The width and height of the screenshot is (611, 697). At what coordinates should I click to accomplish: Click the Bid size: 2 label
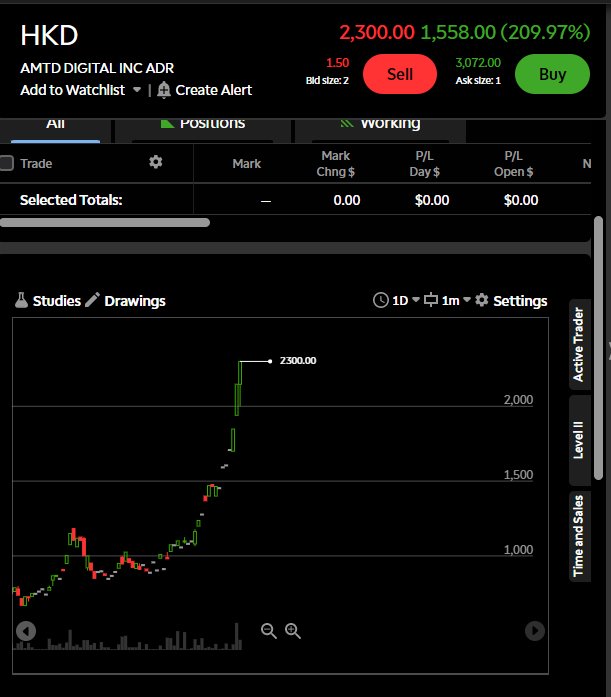click(327, 80)
